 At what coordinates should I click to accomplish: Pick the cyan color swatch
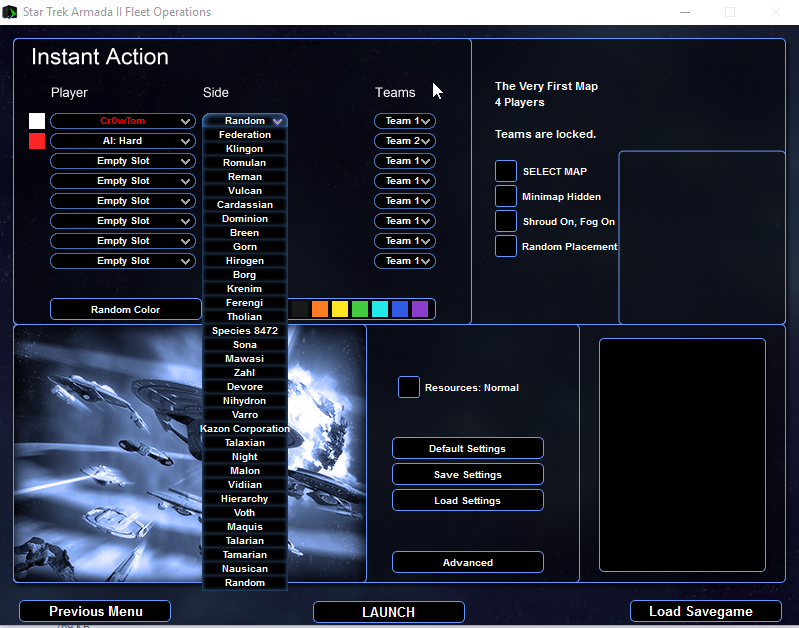380,309
